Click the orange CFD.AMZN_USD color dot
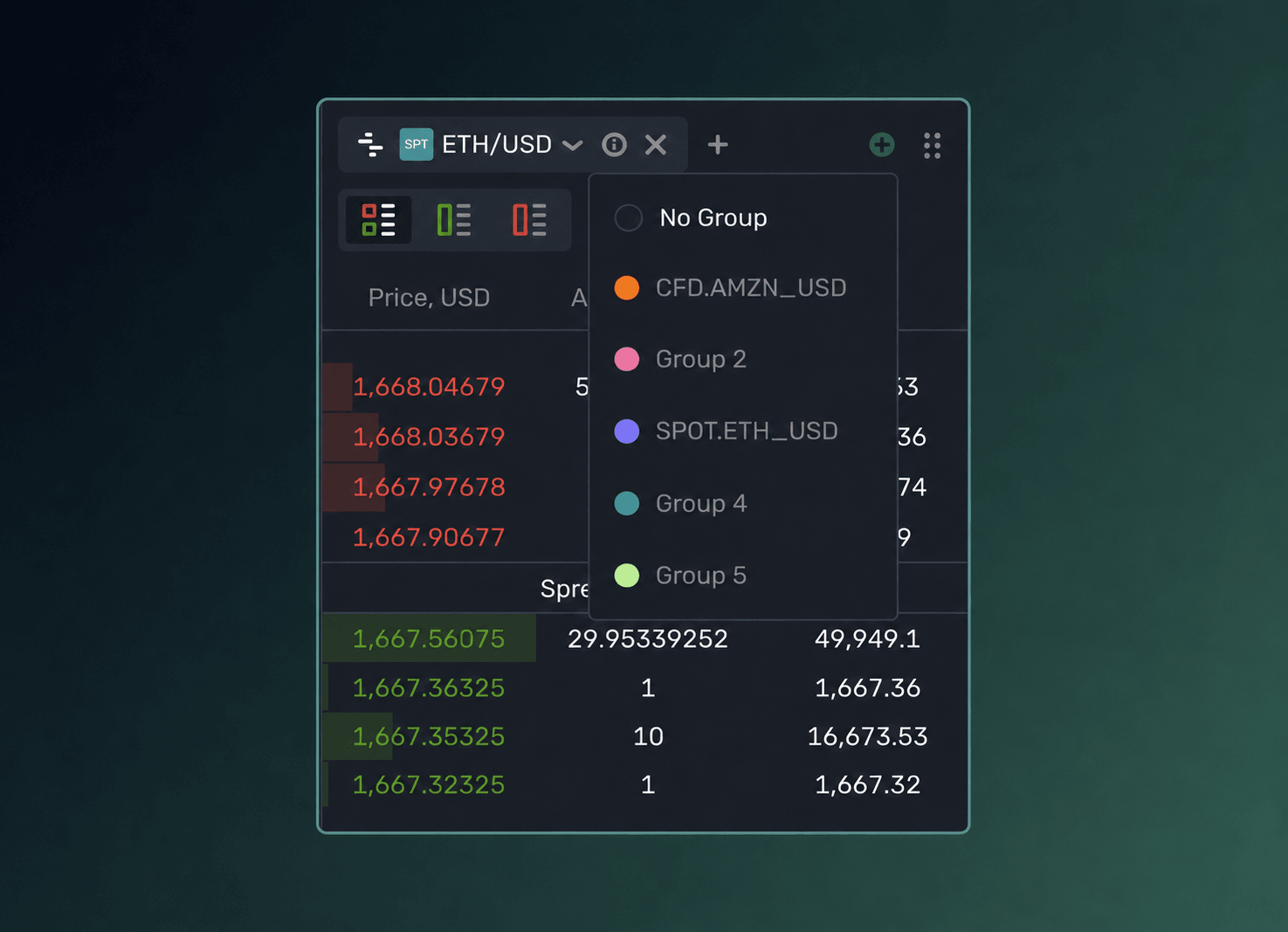 point(627,288)
